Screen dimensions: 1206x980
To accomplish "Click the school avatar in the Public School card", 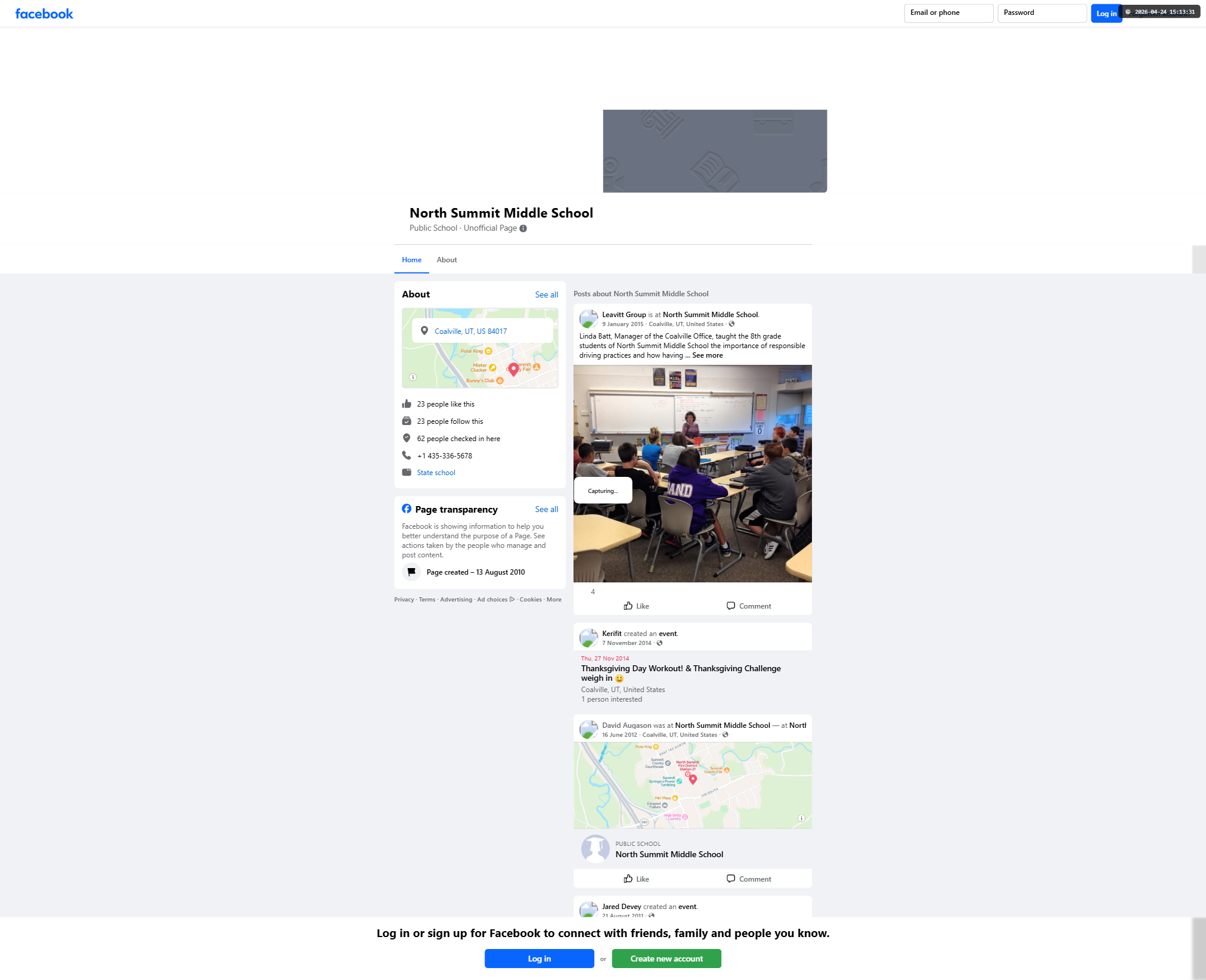I will pos(596,849).
